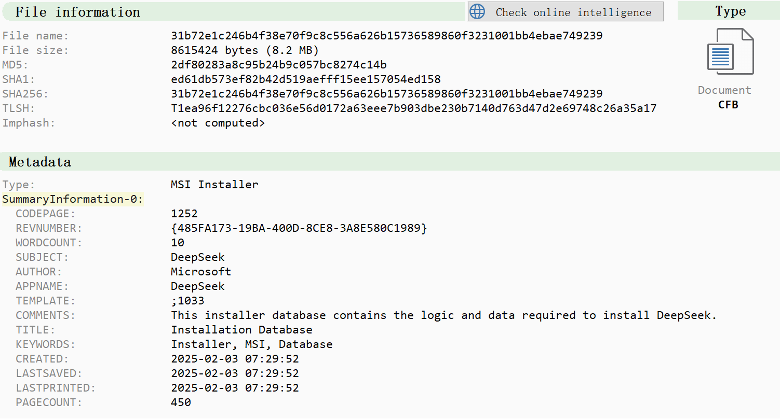The height and width of the screenshot is (420, 780).
Task: Select the Metadata section header
Action: tap(40, 161)
